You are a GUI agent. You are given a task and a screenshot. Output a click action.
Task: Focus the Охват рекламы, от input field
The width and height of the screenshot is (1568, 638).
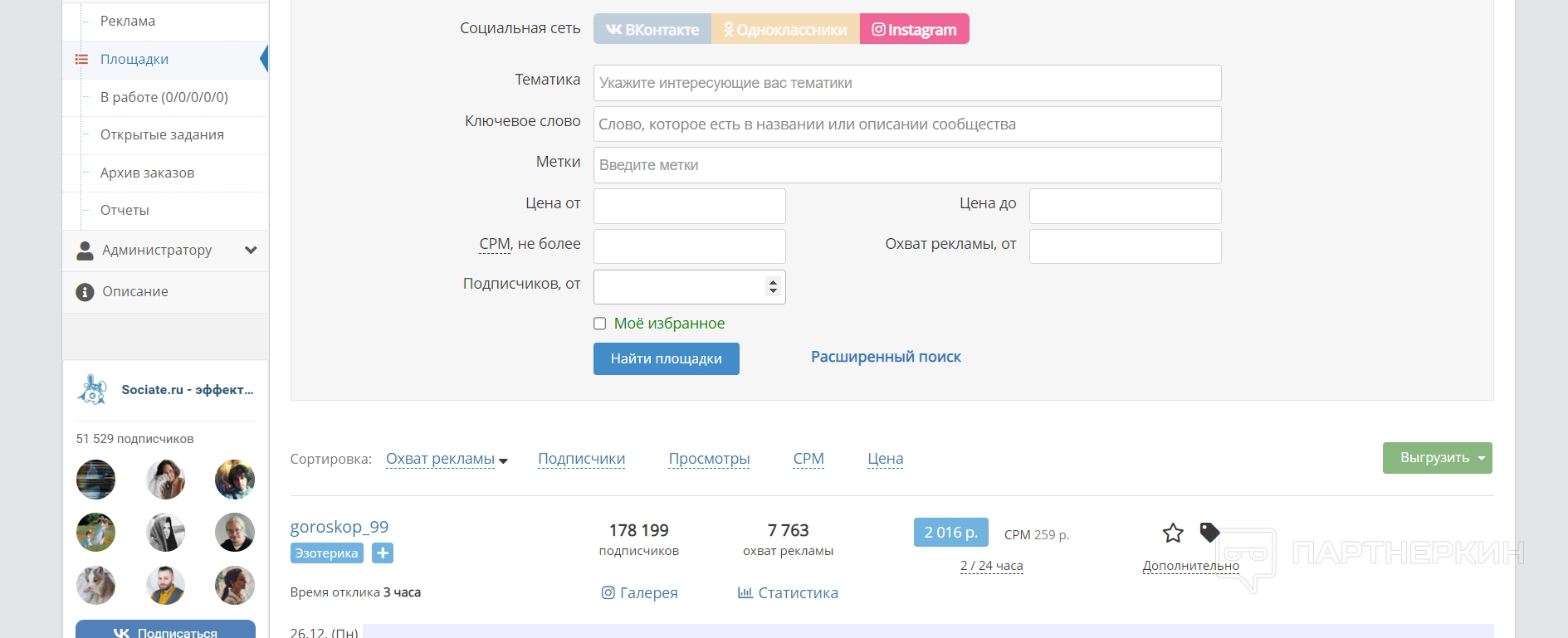(1126, 246)
